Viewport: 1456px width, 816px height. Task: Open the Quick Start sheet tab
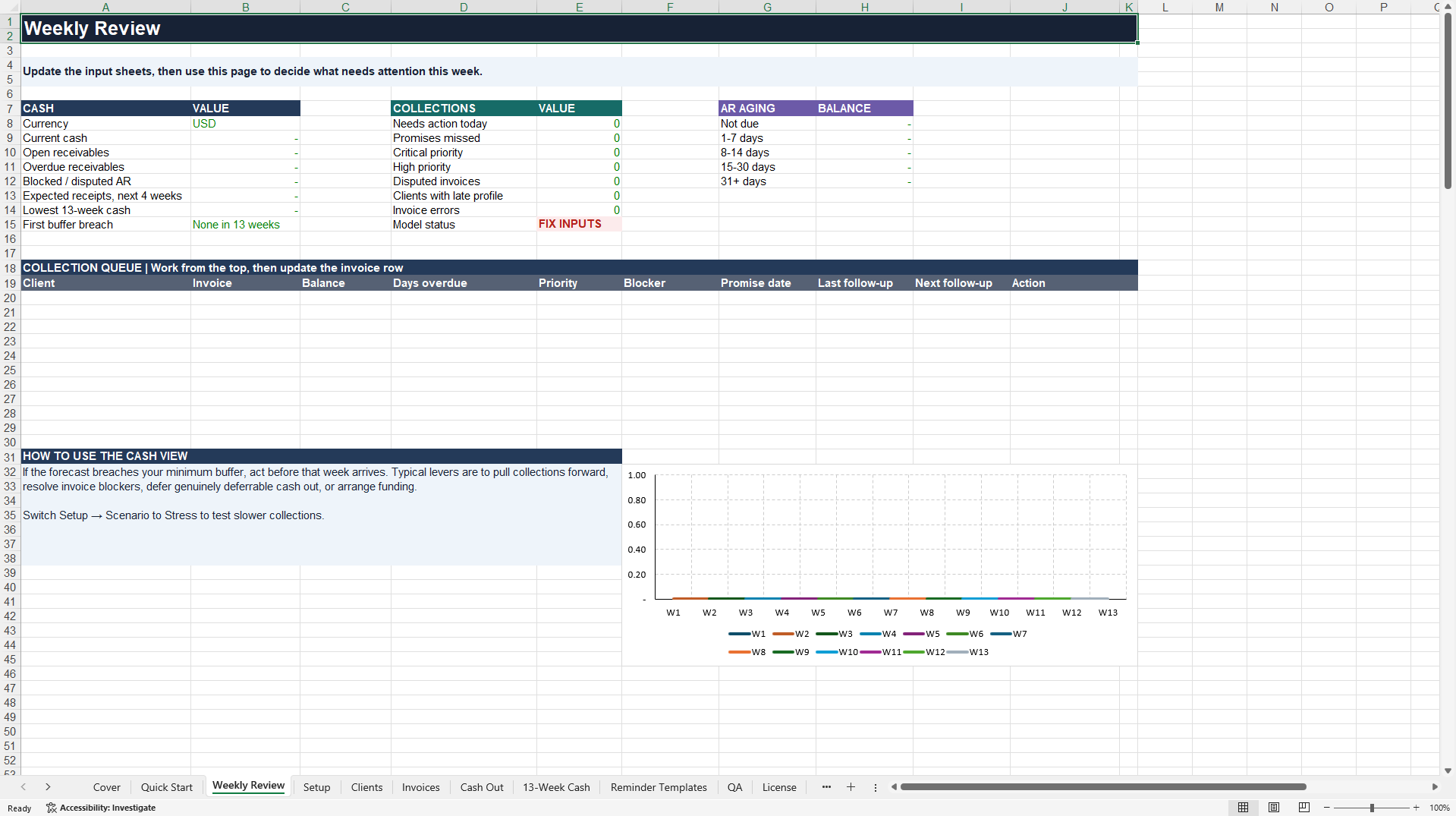click(x=167, y=787)
